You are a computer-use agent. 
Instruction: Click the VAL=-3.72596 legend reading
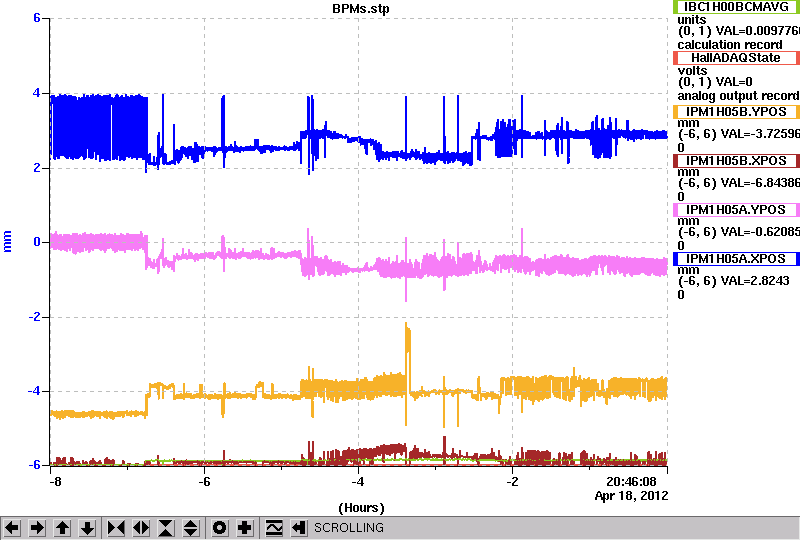[760, 134]
